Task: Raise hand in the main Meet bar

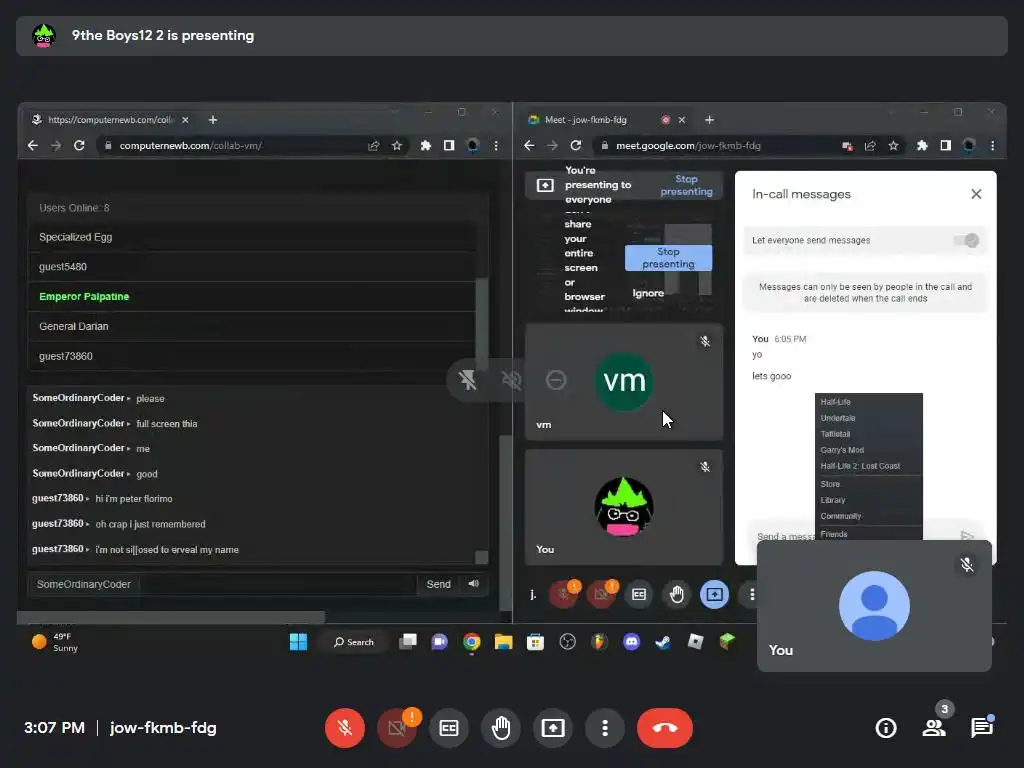Action: click(501, 728)
